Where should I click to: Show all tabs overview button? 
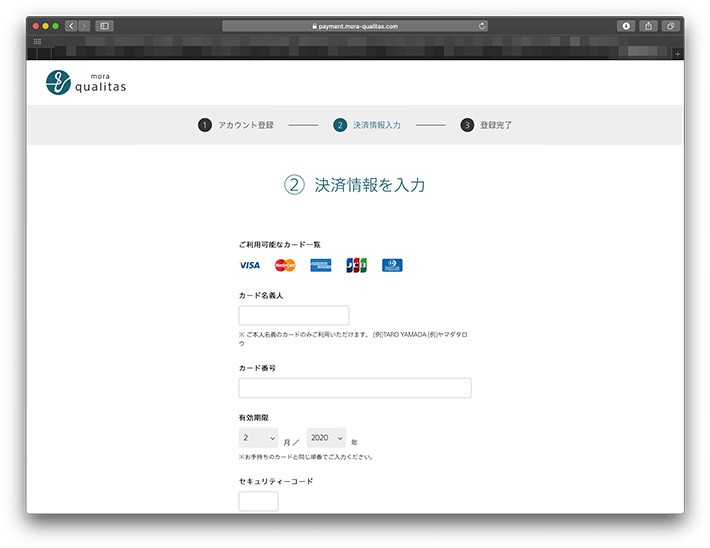pos(671,26)
